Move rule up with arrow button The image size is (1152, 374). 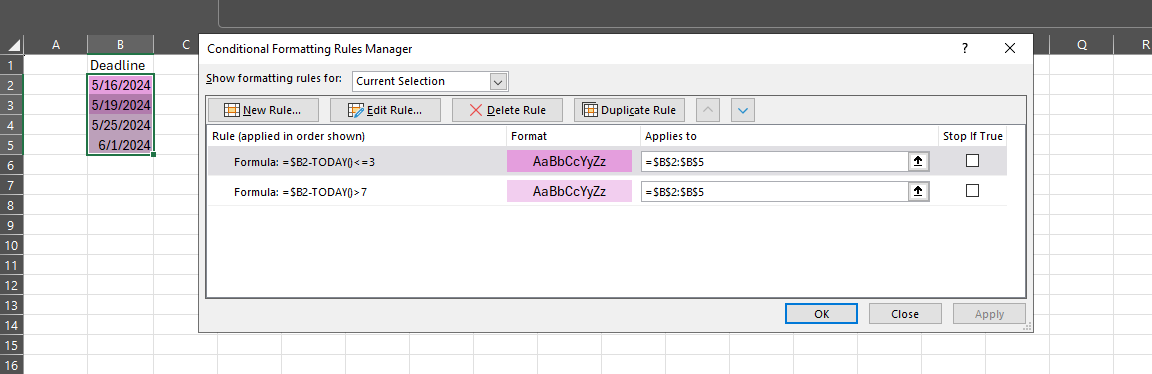click(708, 110)
